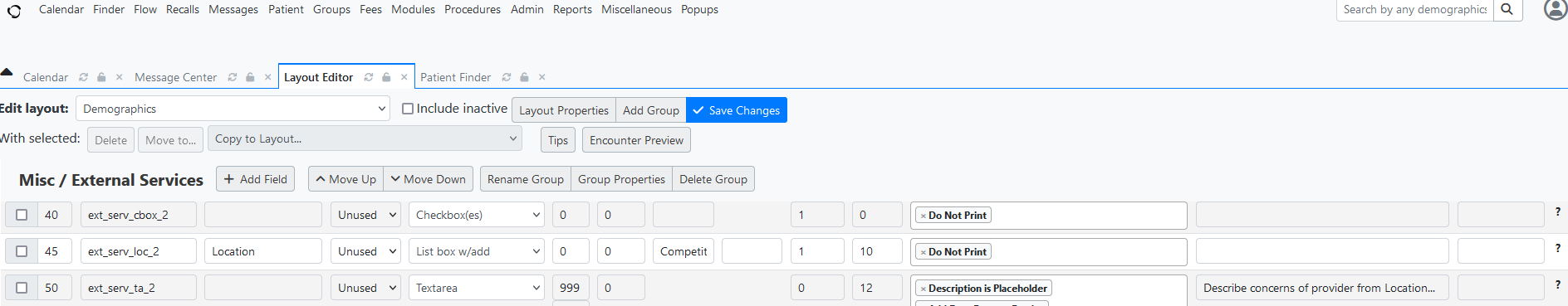Enable the Include inactive checkbox

[x=408, y=109]
